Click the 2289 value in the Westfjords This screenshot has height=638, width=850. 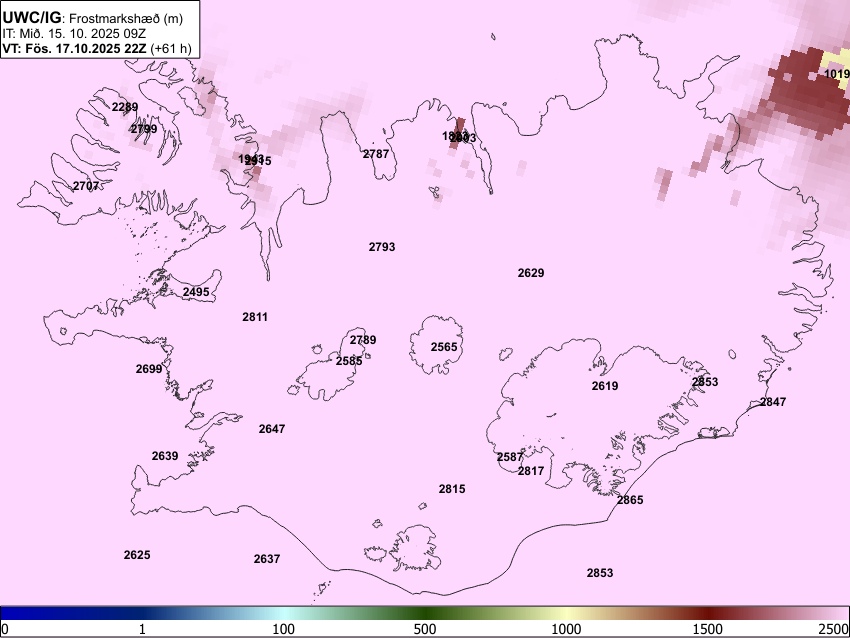pyautogui.click(x=125, y=107)
